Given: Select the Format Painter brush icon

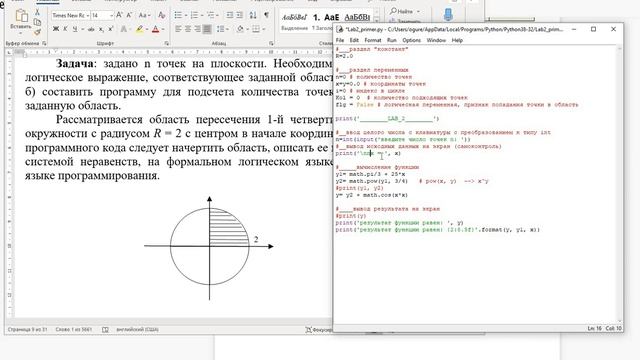Looking at the screenshot, I should coord(38,31).
